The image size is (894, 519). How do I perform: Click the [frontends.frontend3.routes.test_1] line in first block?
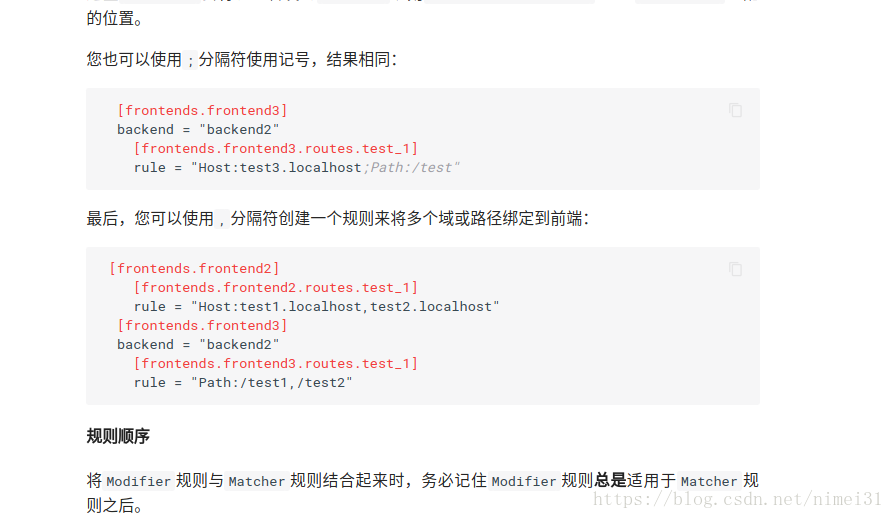click(x=276, y=148)
